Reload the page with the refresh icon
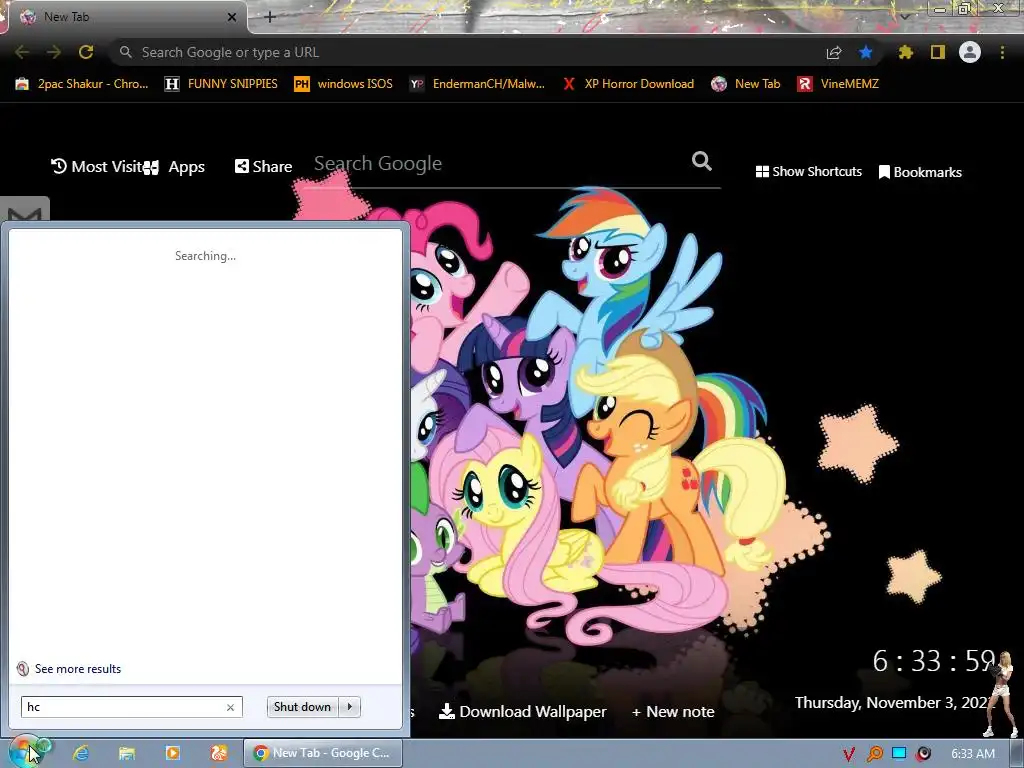Image resolution: width=1024 pixels, height=768 pixels. tap(86, 52)
